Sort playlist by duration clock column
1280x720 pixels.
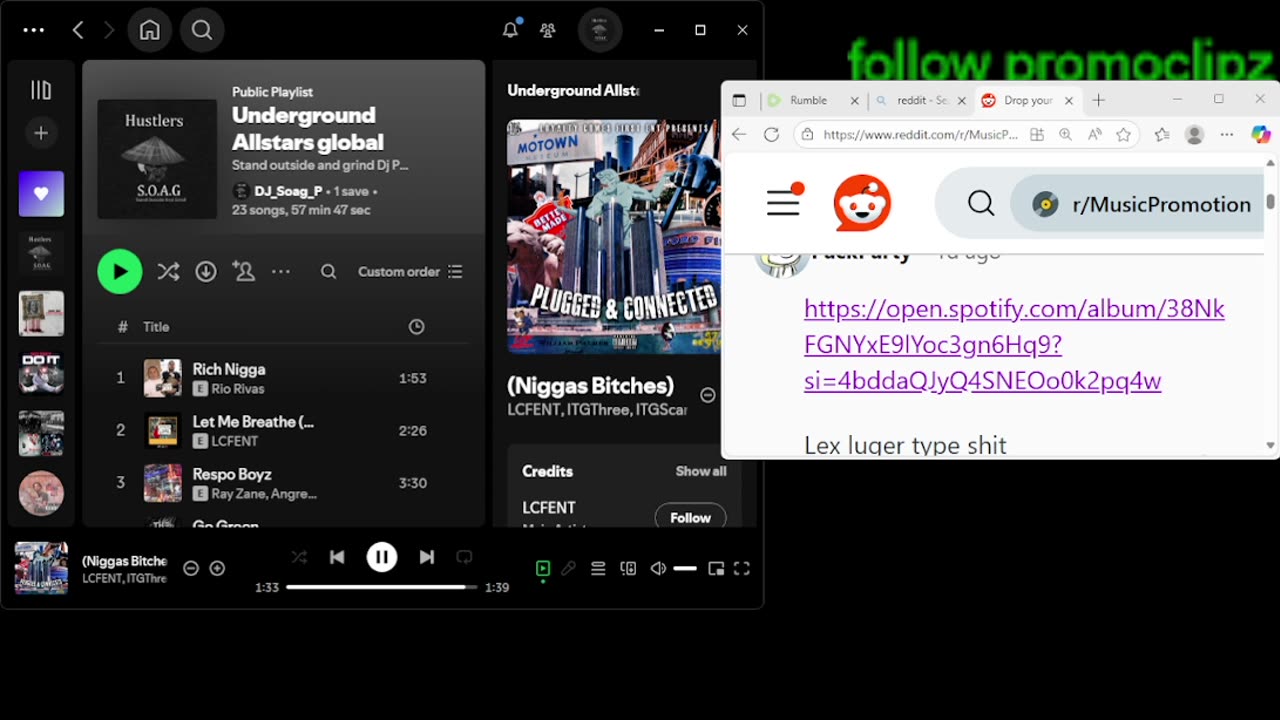point(417,327)
